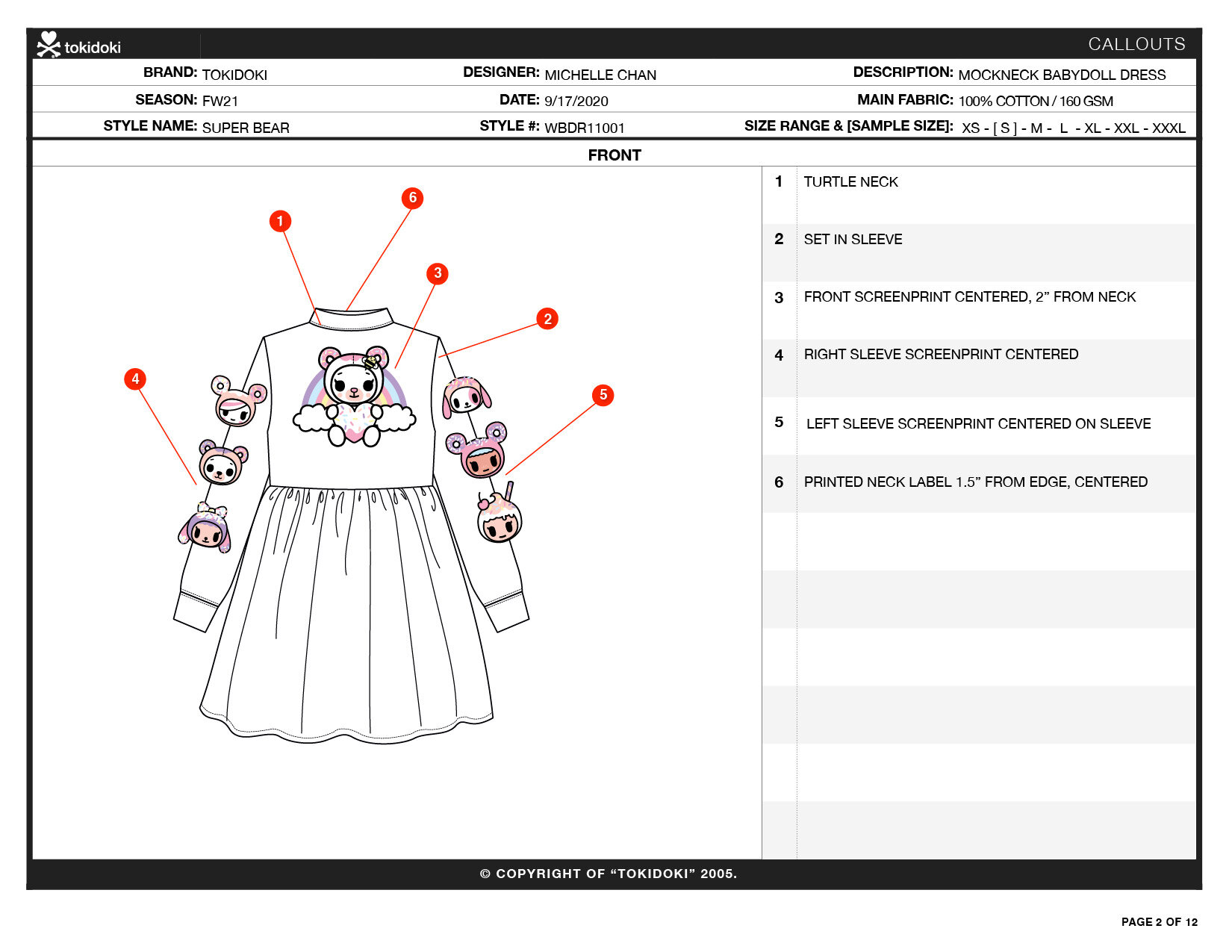Click red callout marker number 5
Screen dimensions: 1232x952
point(603,395)
